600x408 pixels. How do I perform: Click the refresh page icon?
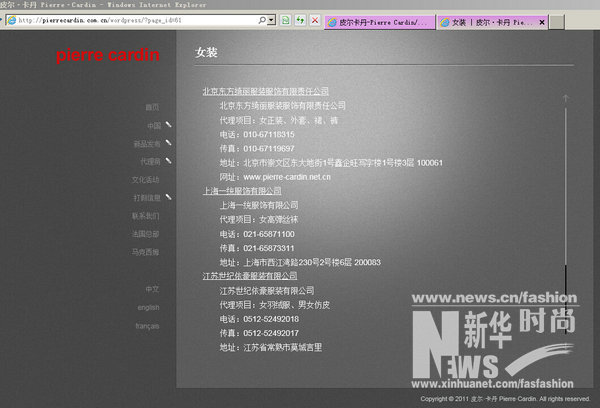[x=300, y=20]
